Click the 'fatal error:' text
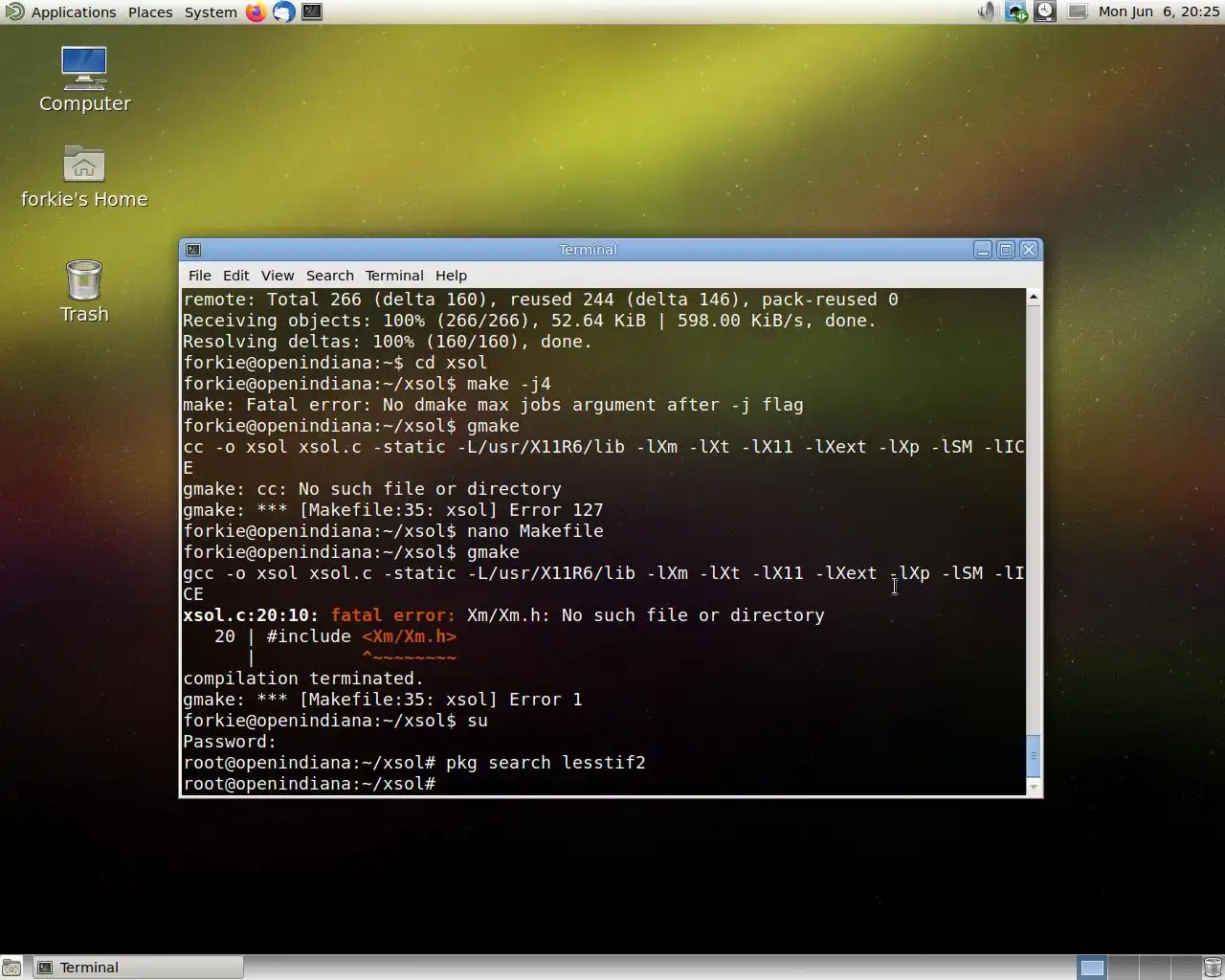The image size is (1225, 980). click(393, 615)
